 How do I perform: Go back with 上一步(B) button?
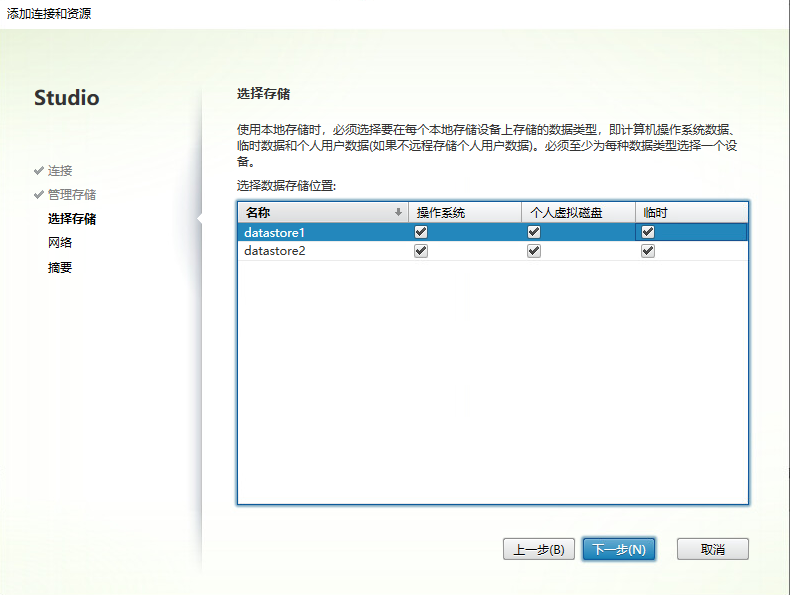click(x=538, y=549)
